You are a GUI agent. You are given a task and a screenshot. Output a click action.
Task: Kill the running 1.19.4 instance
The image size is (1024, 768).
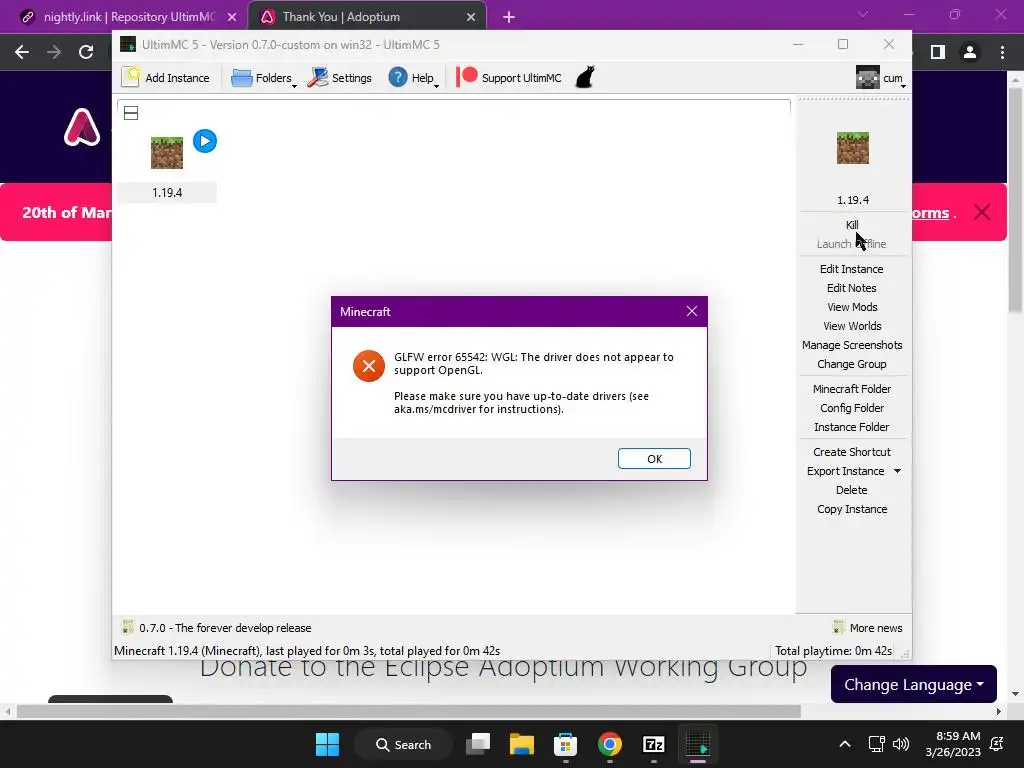pyautogui.click(x=852, y=225)
